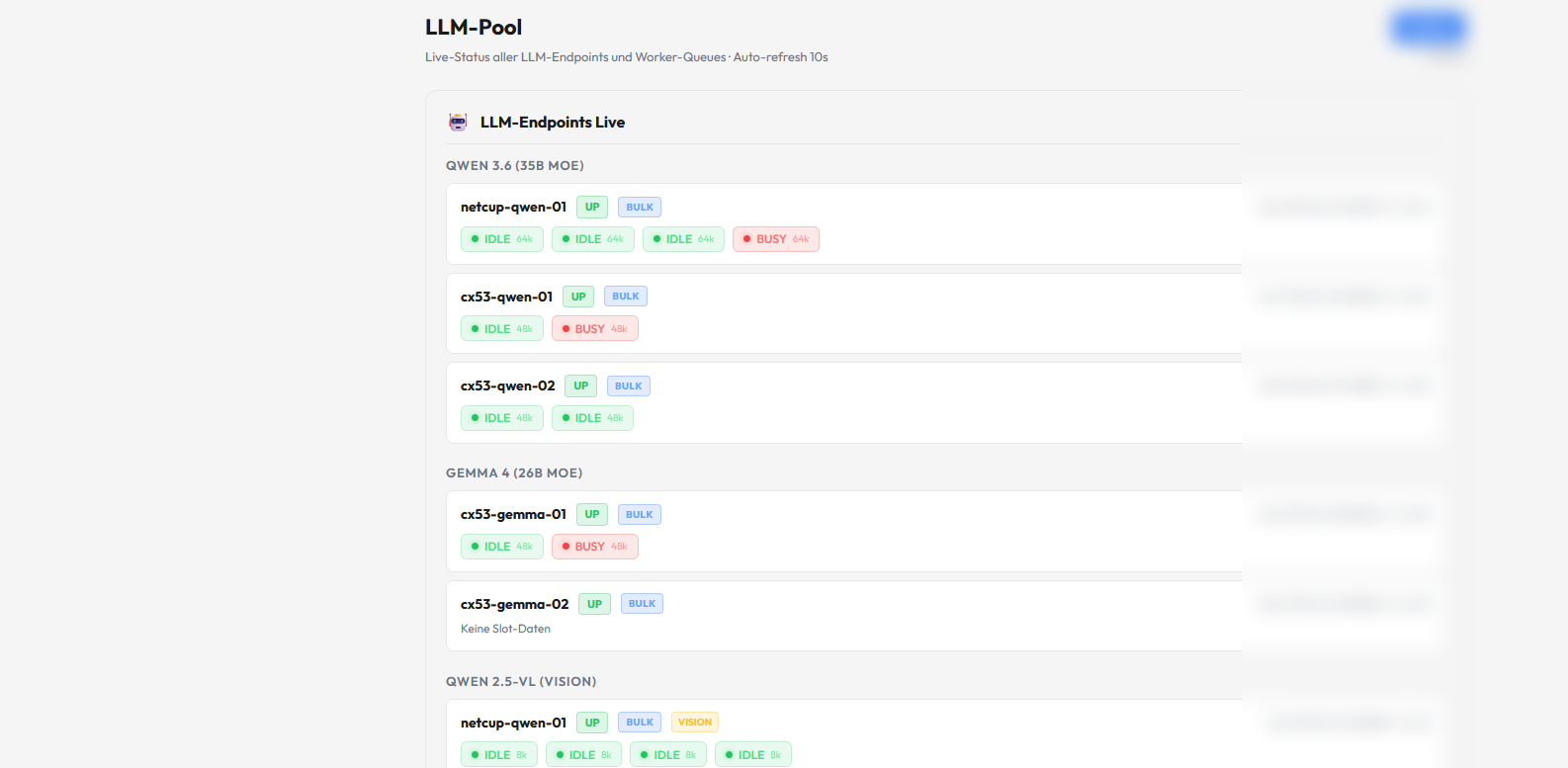The height and width of the screenshot is (768, 1568).
Task: Click the BULK badge of cx53-gemma-02
Action: coord(643,604)
